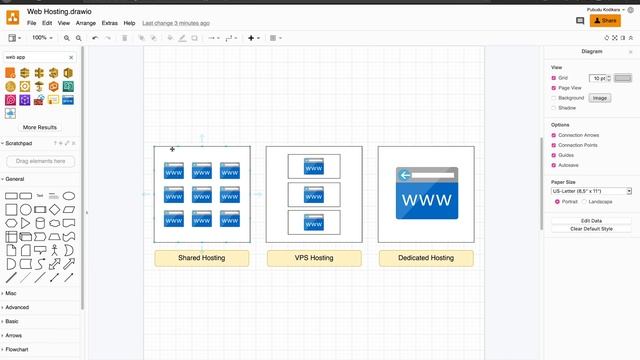Select the ellipse shape in General
Viewport: 640px width, 360px height.
pos(69,196)
